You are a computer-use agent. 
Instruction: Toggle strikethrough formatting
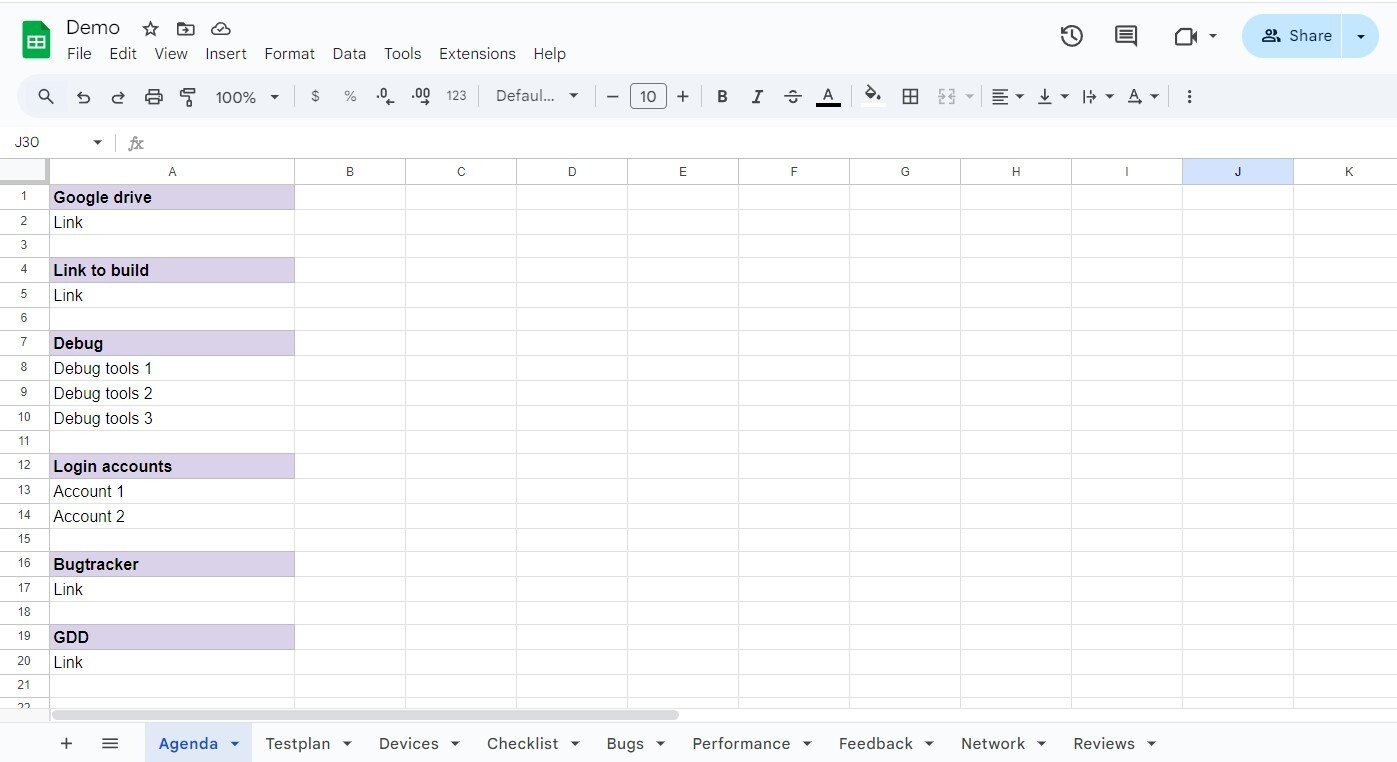793,97
